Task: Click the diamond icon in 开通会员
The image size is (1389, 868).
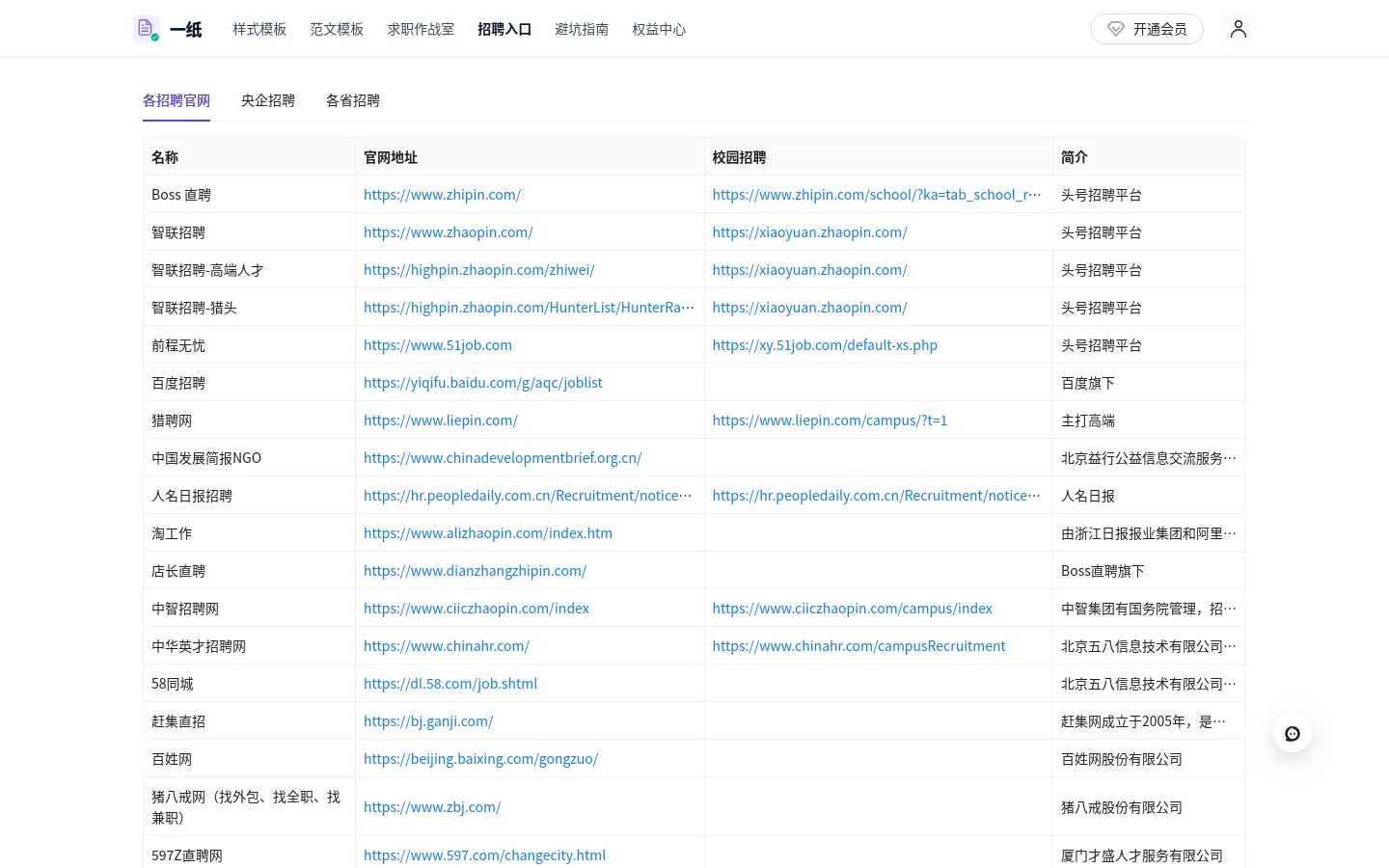Action: pyautogui.click(x=1116, y=29)
